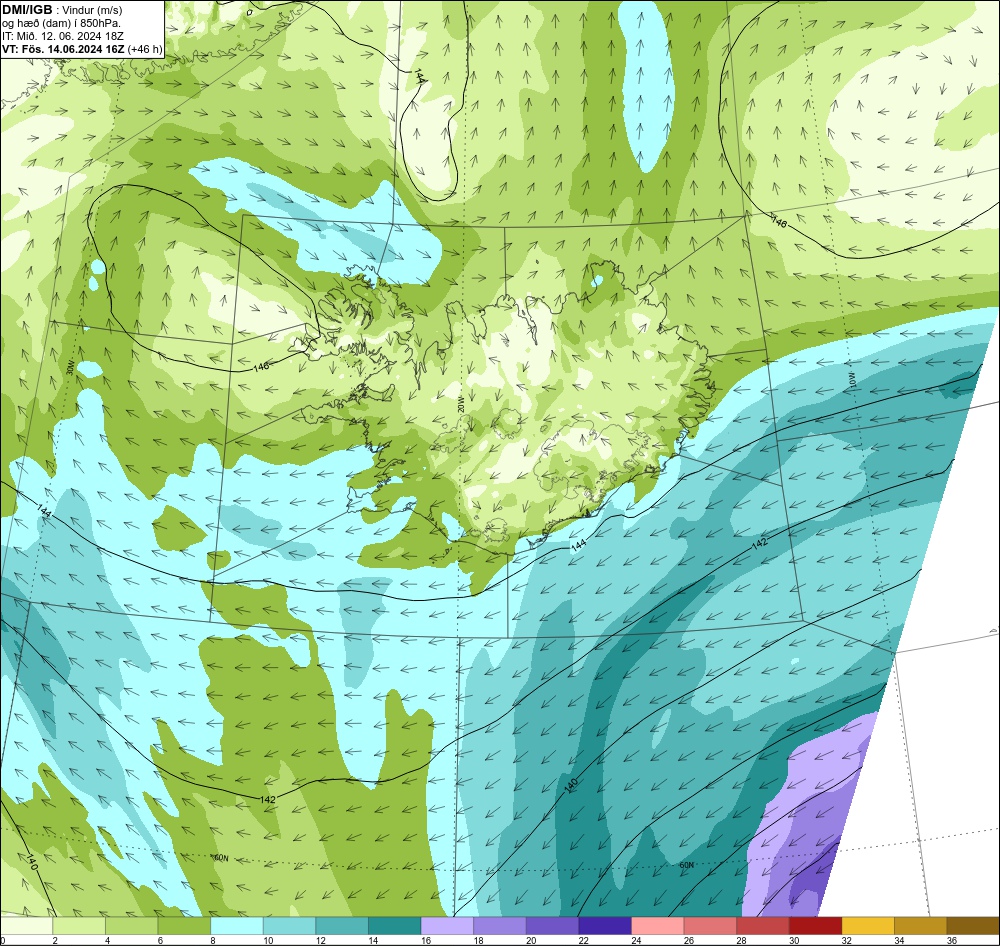Select the legend value '16'
Screen dimensions: 1000x946
tap(426, 940)
